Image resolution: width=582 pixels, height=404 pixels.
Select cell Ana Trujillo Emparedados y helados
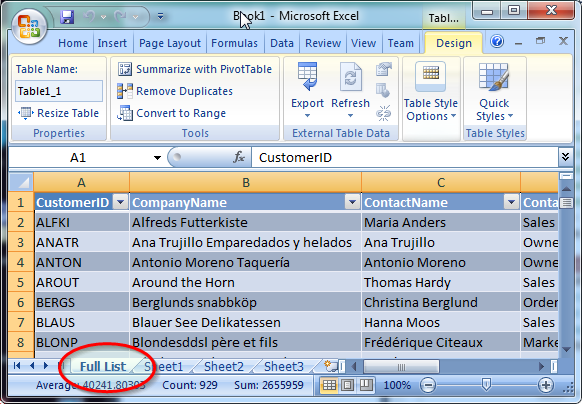coord(245,242)
